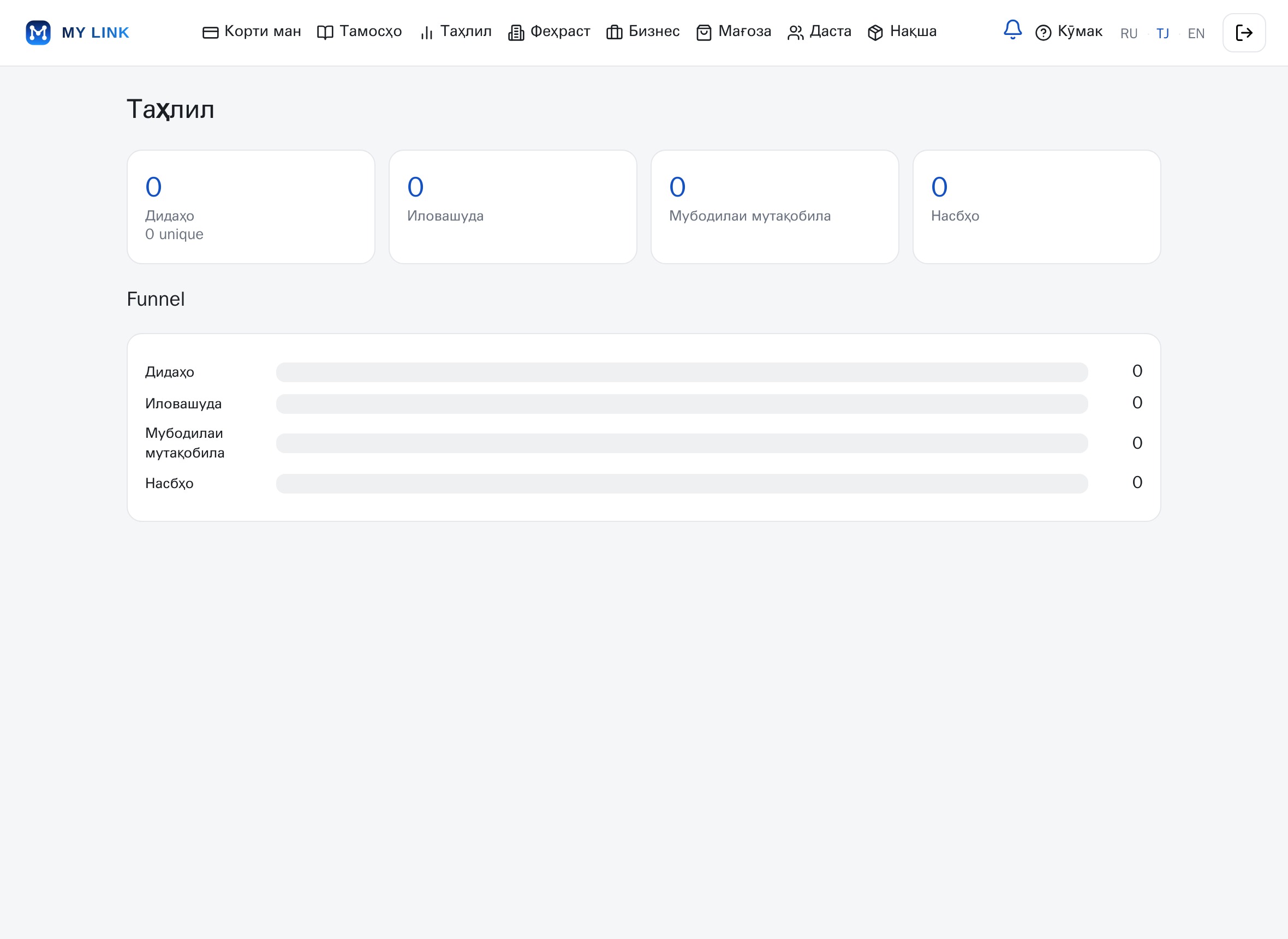The height and width of the screenshot is (939, 1288).
Task: Click the 0 value in the Дидаҳо funnel row
Action: (1137, 371)
